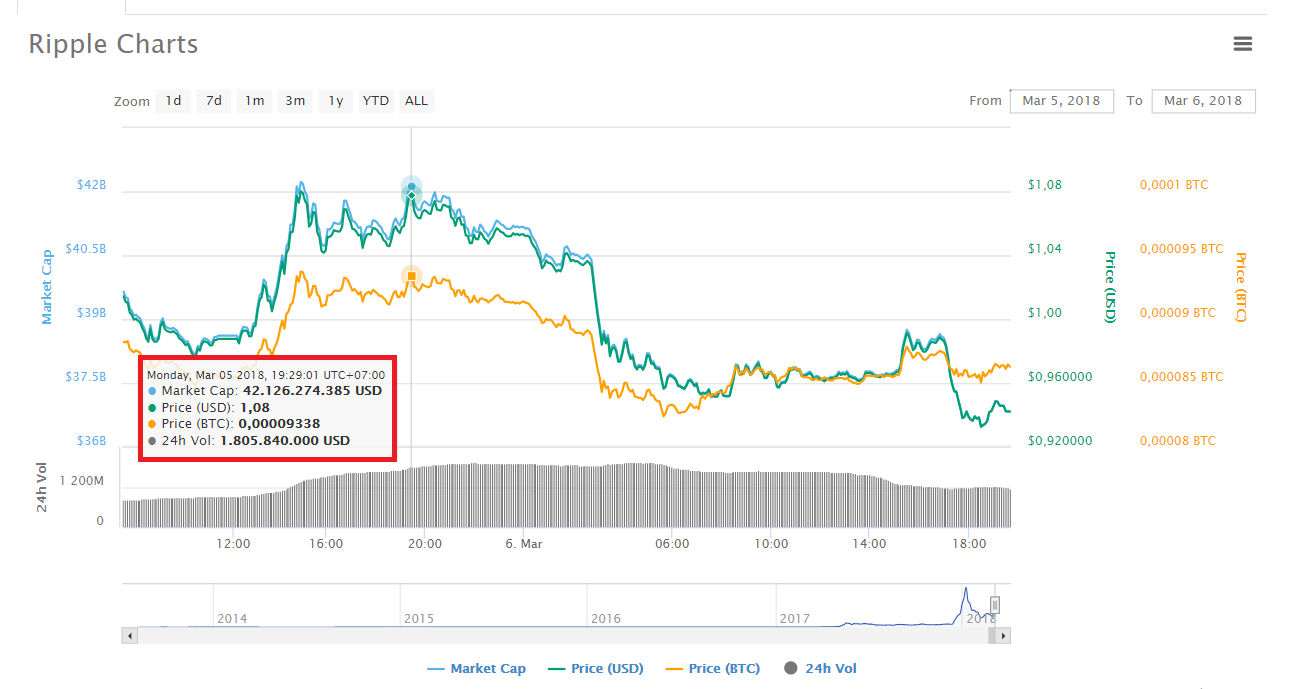This screenshot has height=689, width=1296.
Task: Select the 7d zoom button
Action: click(x=214, y=100)
